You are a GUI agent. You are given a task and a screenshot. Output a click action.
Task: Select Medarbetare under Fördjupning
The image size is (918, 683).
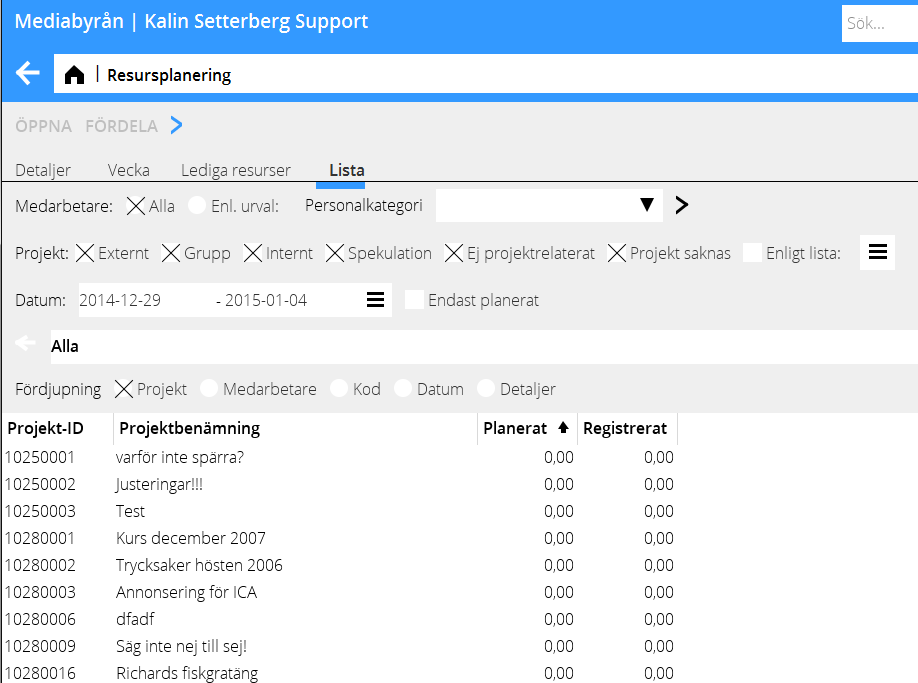click(x=209, y=389)
